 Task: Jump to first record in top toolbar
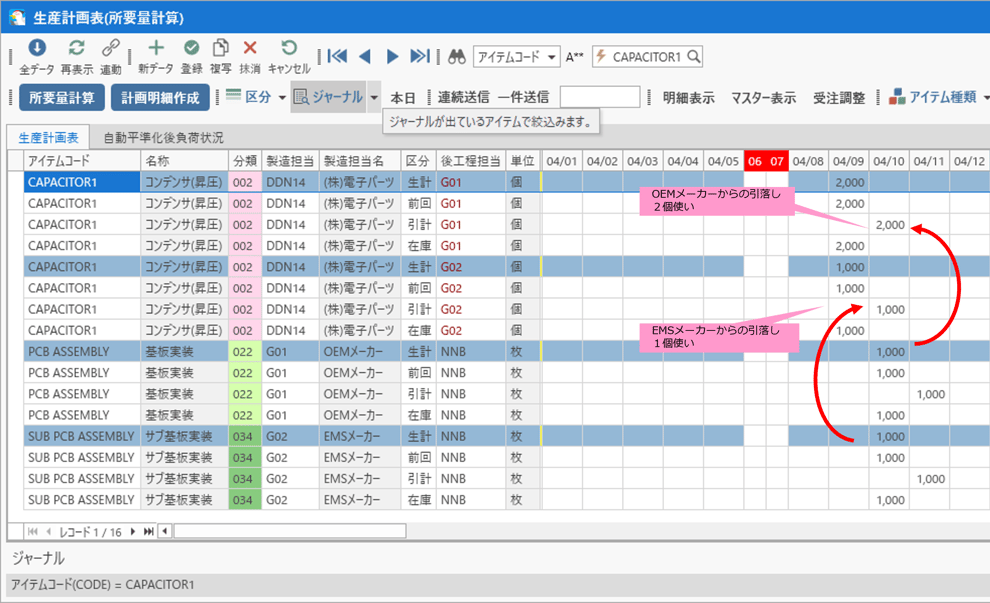coord(337,57)
